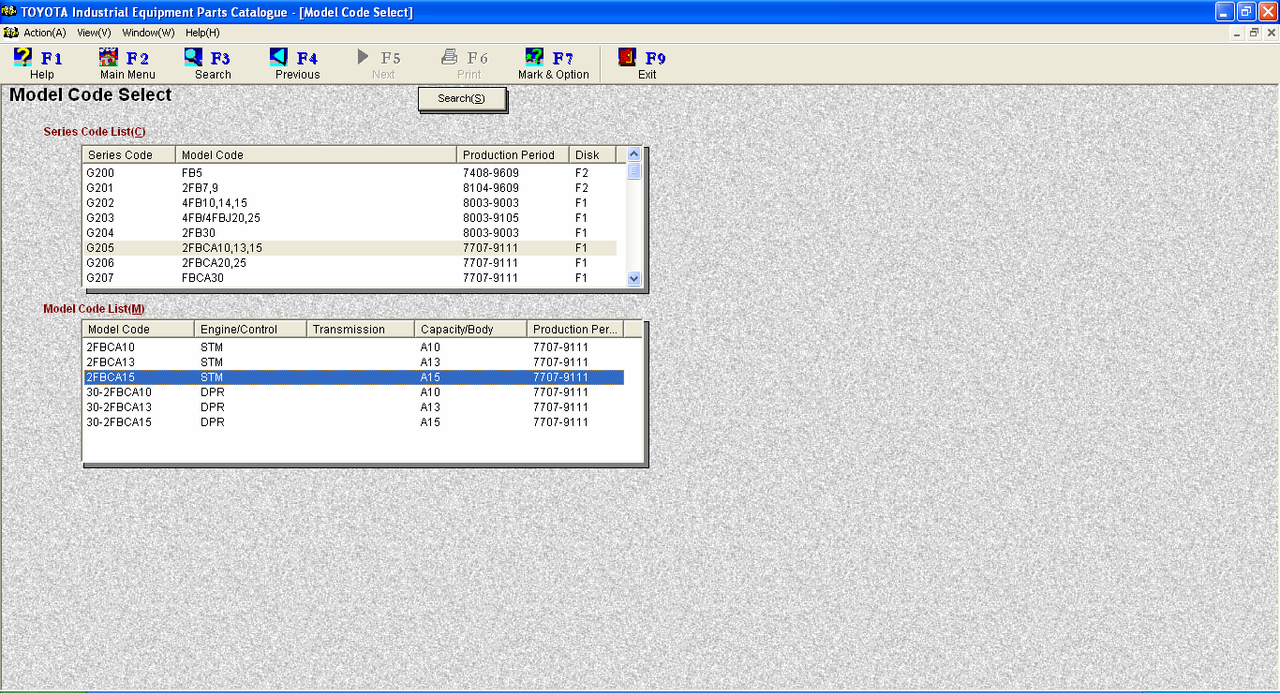Click the Production Per... header in model list
The width and height of the screenshot is (1280, 693).
pos(575,329)
